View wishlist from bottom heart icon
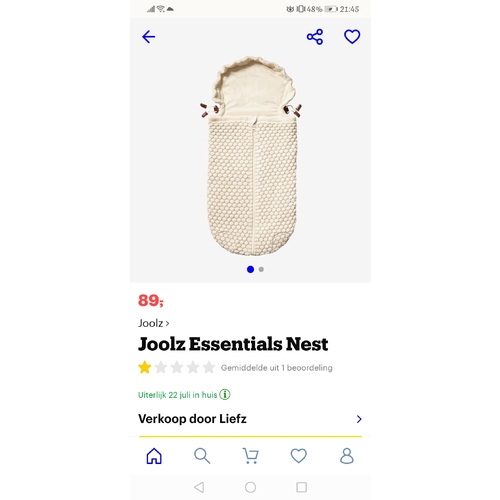 pyautogui.click(x=299, y=456)
